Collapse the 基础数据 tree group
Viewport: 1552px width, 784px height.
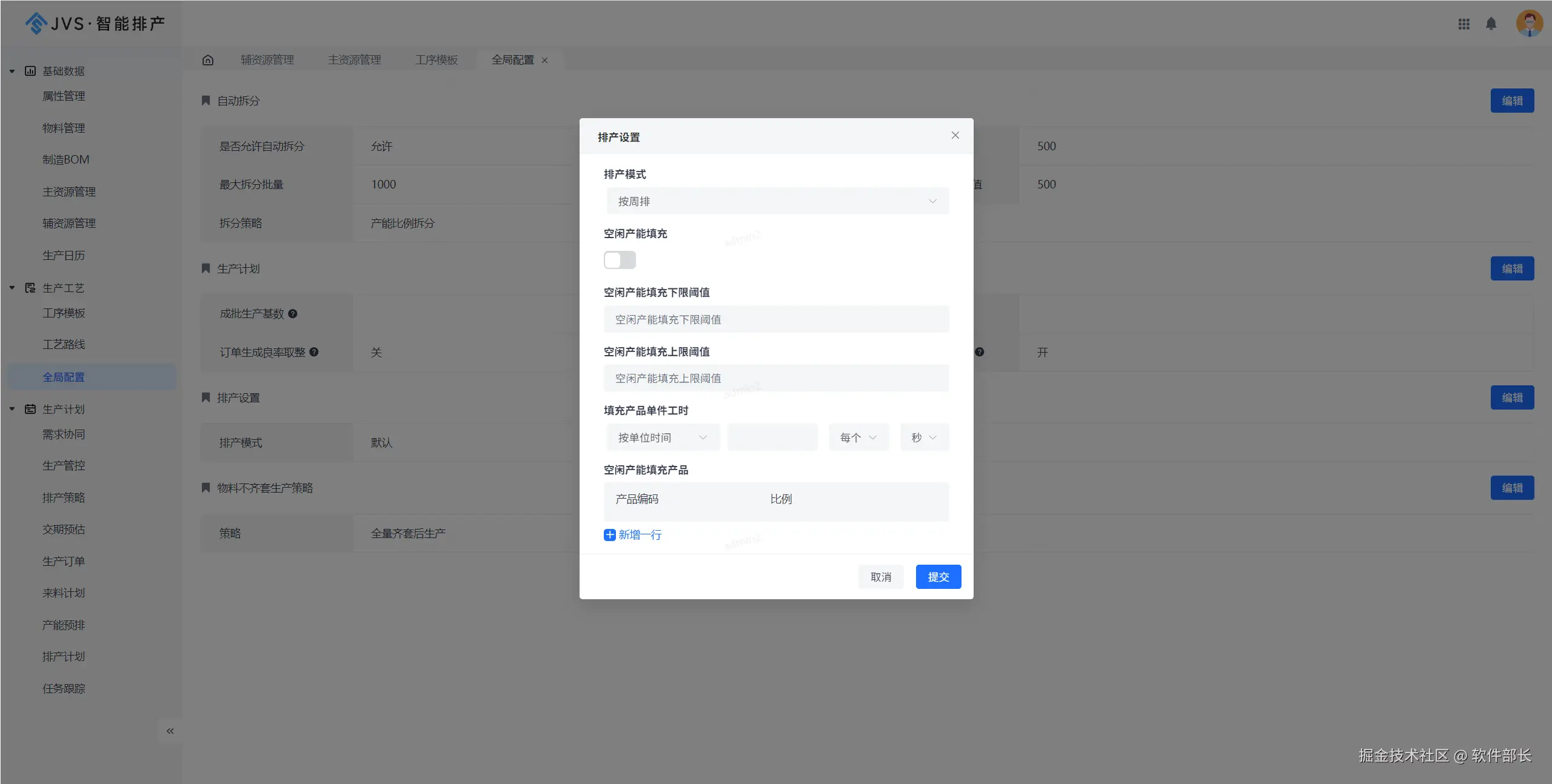12,71
